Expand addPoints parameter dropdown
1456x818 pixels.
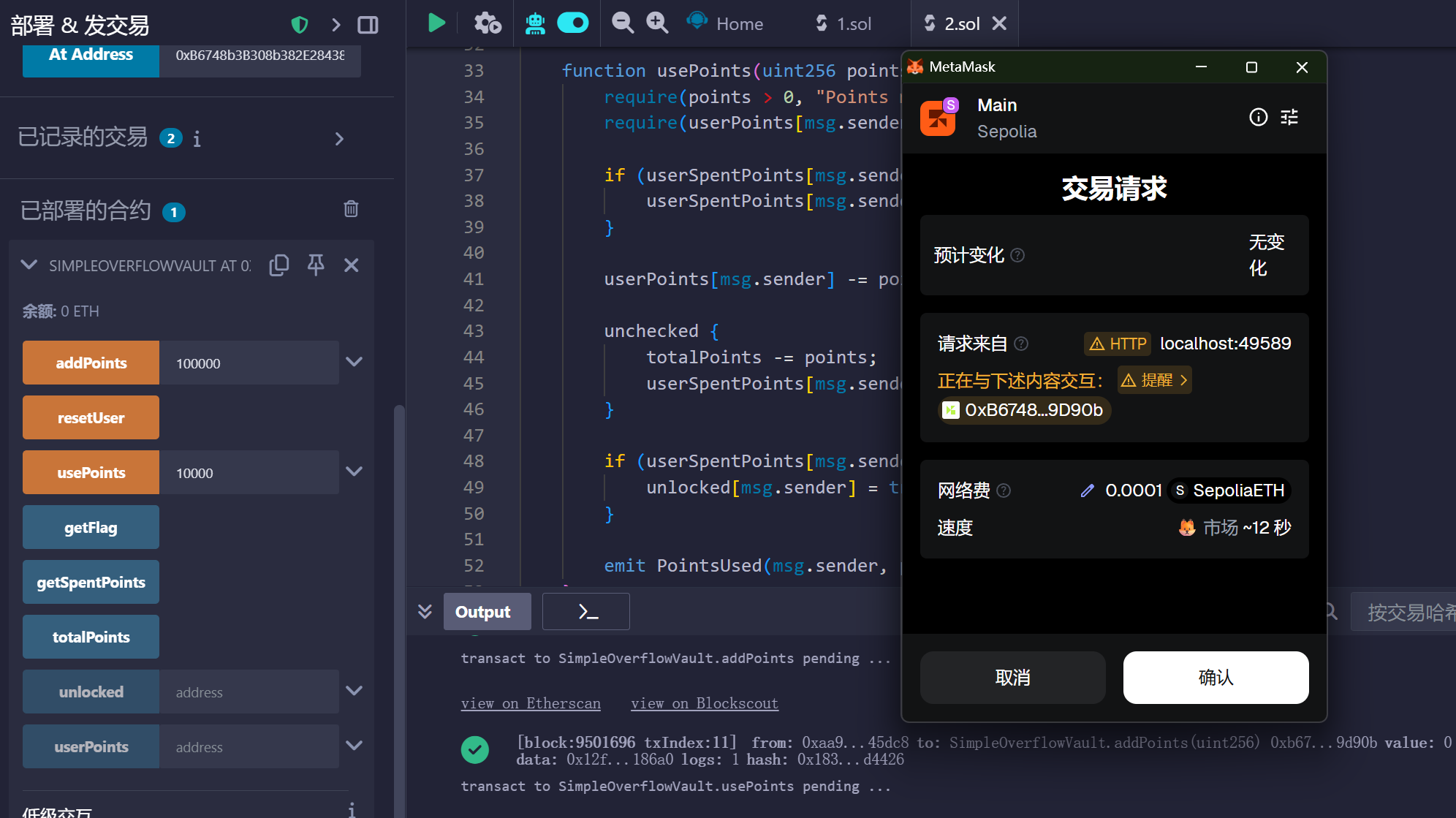click(x=354, y=363)
